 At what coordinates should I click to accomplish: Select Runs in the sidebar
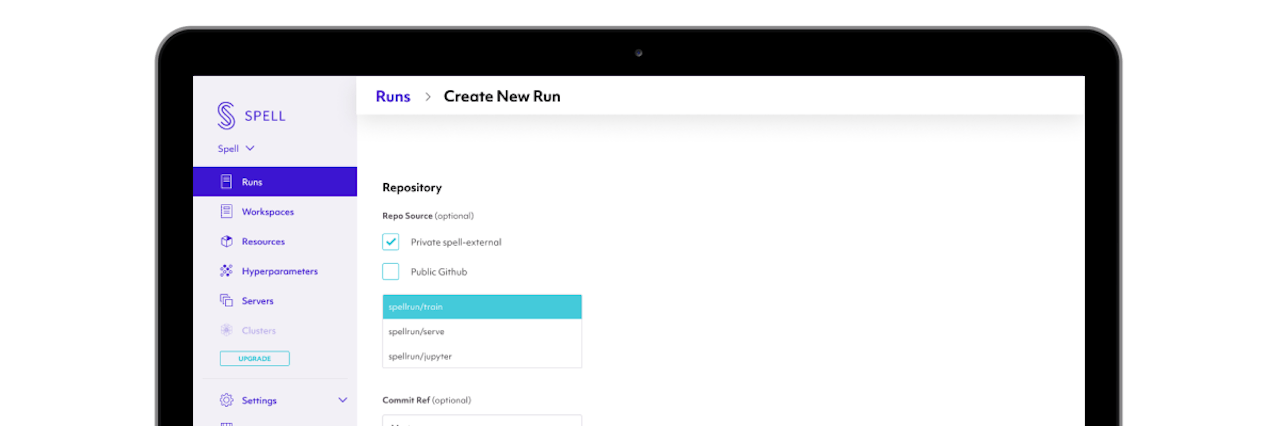pyautogui.click(x=275, y=182)
